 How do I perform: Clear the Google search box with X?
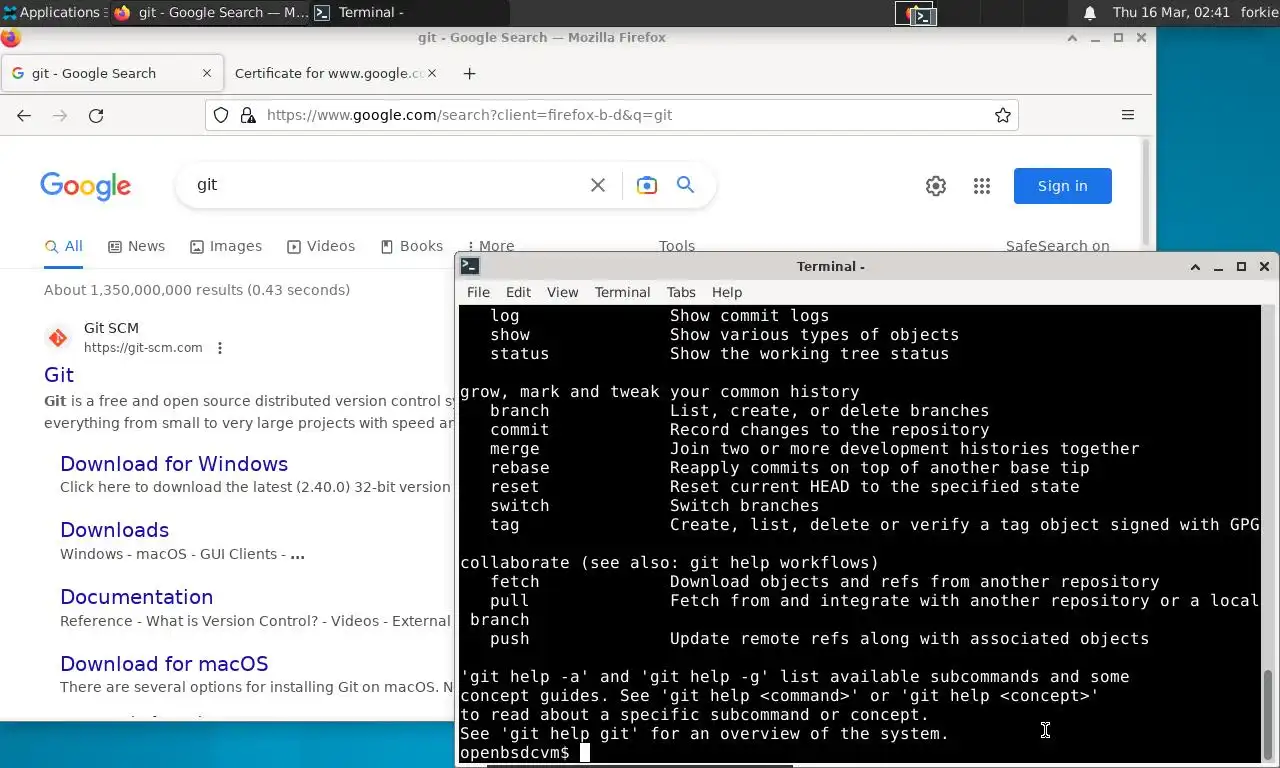point(598,185)
